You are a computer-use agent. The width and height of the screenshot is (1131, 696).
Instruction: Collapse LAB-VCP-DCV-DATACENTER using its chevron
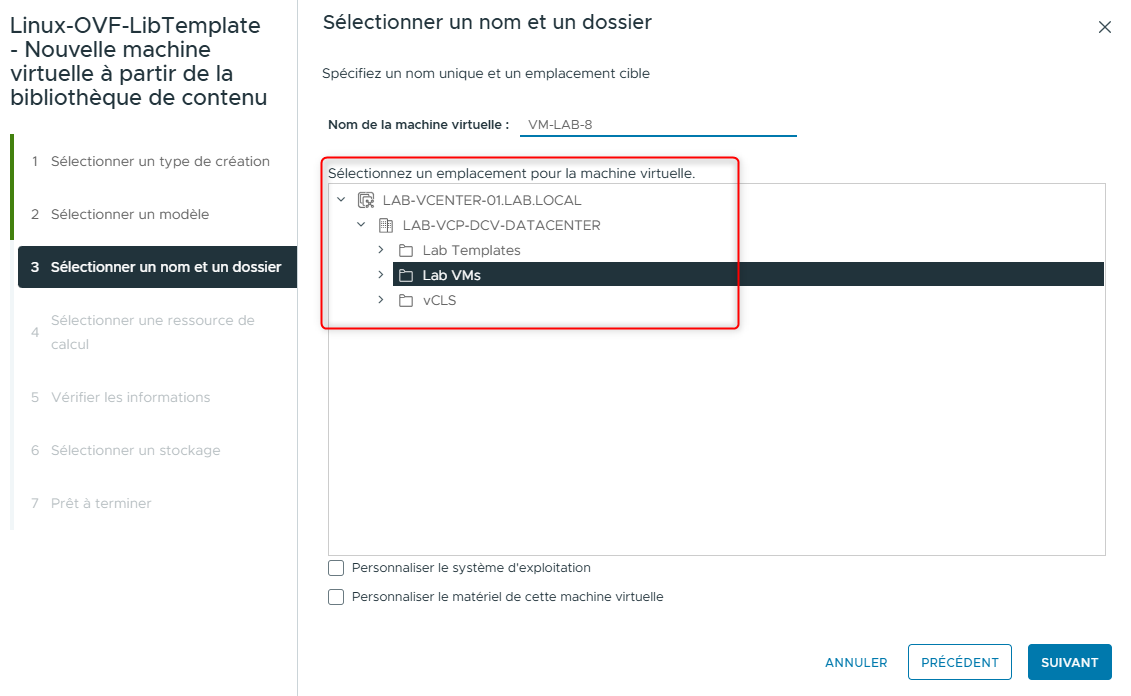pos(362,225)
